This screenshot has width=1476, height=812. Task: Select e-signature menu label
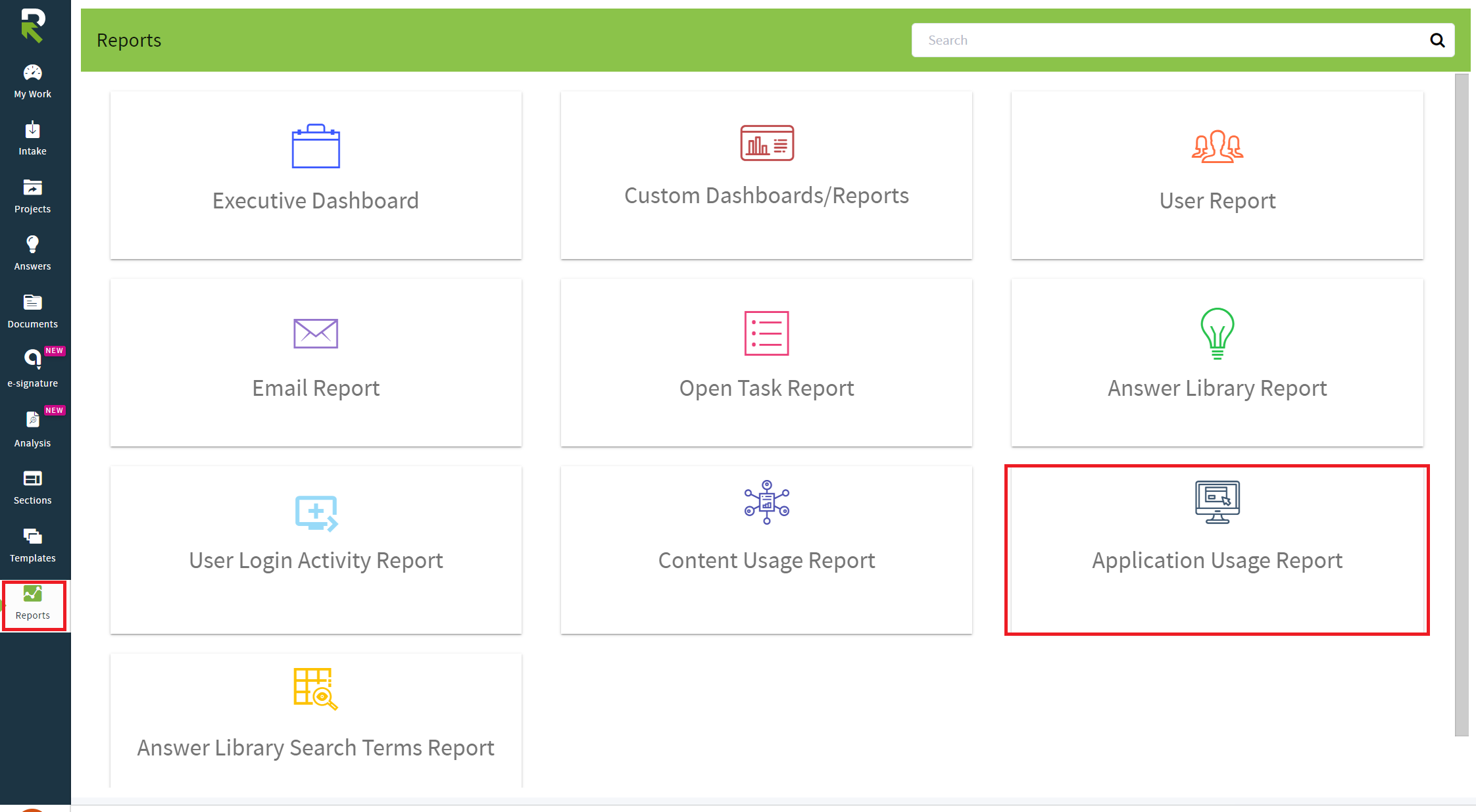[x=33, y=383]
